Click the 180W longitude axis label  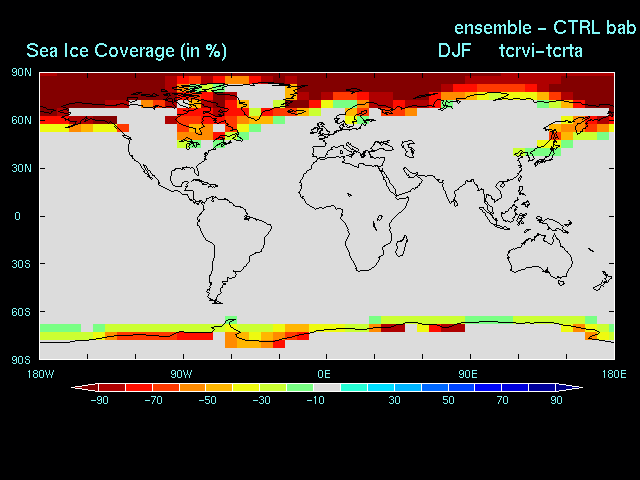point(39,374)
